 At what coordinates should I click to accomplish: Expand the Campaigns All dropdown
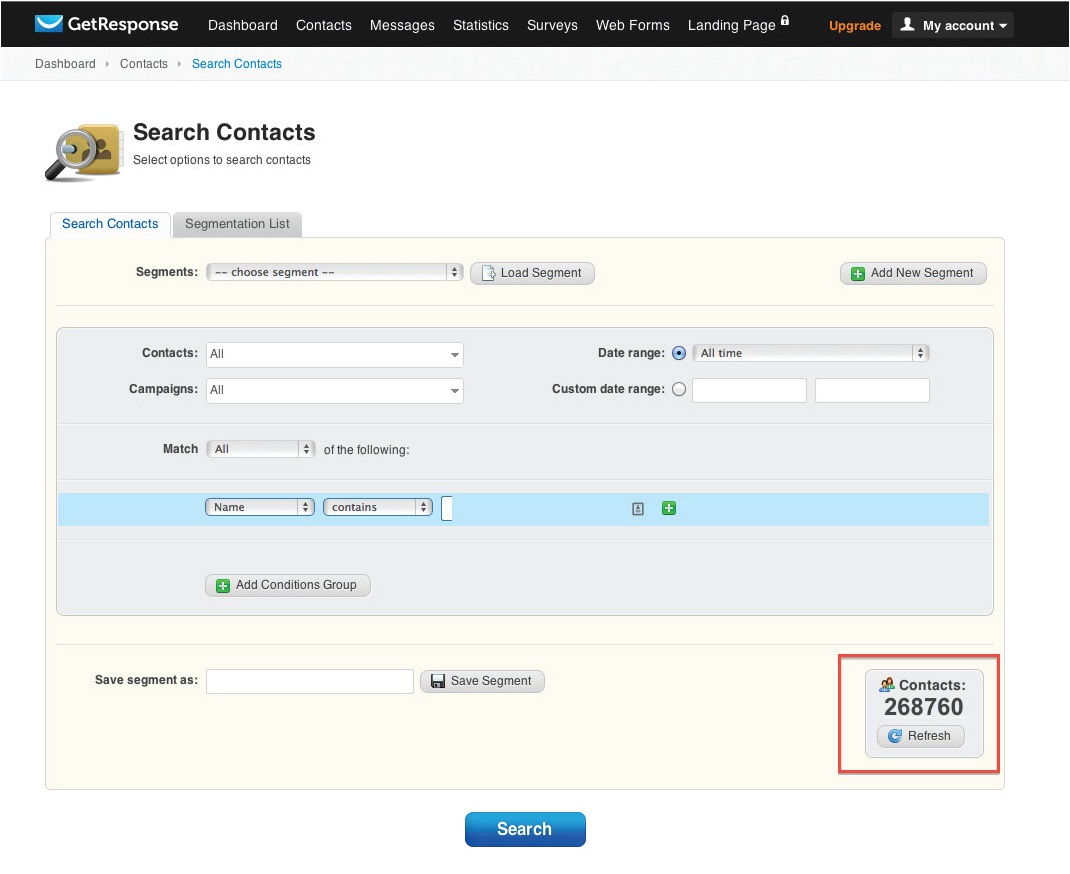pos(334,390)
